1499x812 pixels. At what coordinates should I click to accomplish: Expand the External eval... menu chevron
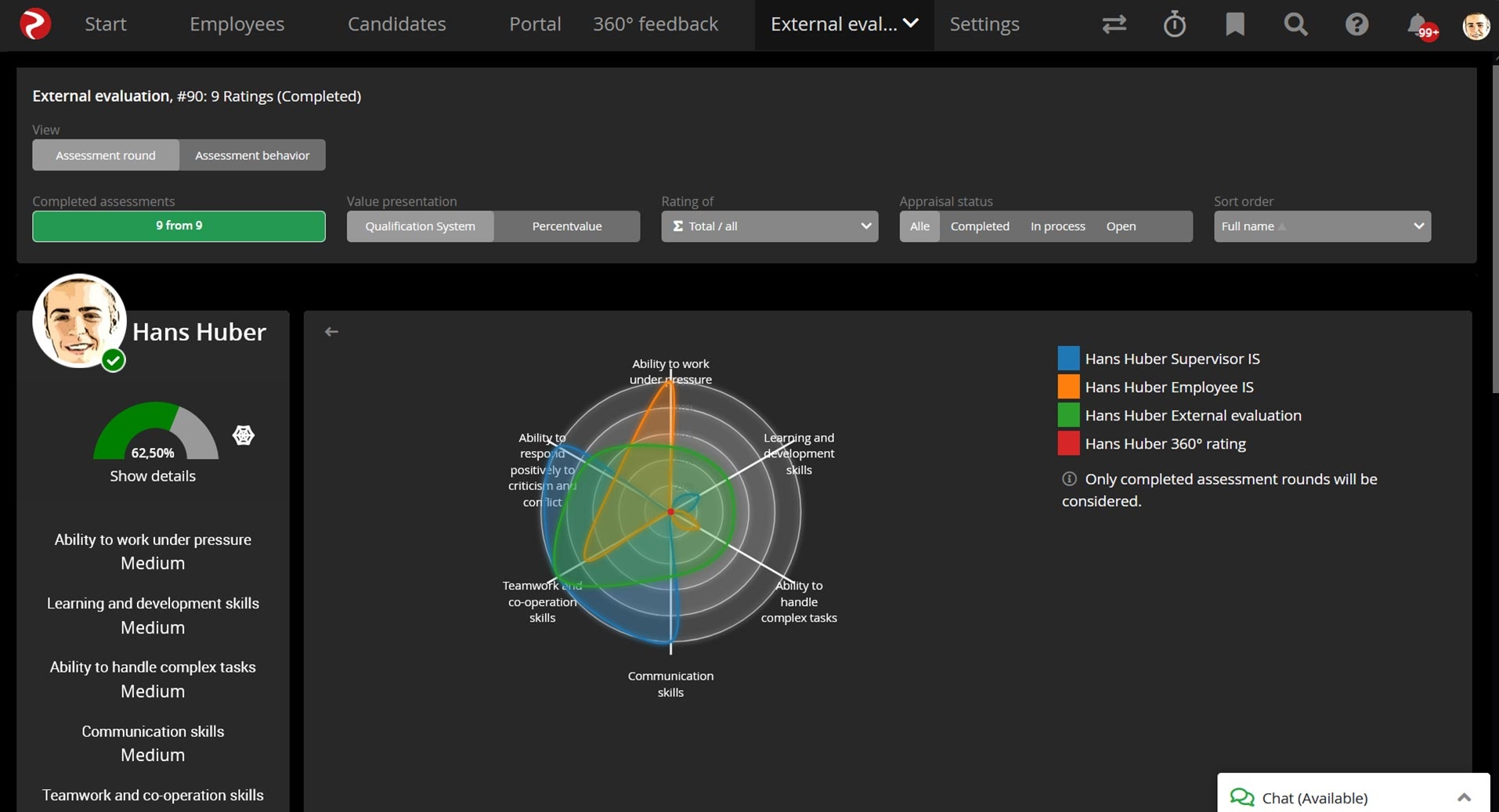click(911, 23)
